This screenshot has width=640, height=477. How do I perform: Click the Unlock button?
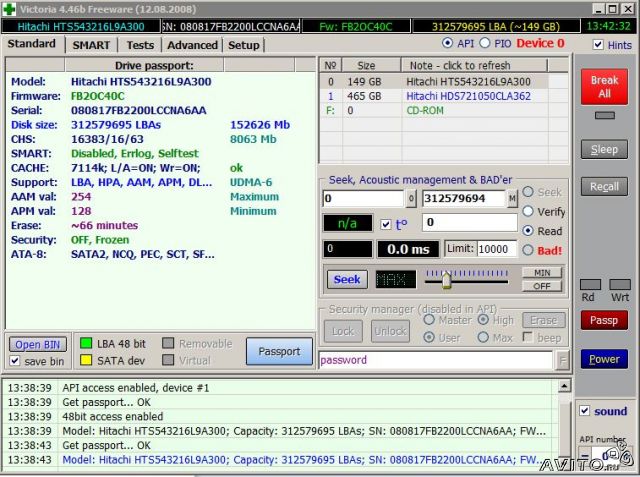[390, 331]
